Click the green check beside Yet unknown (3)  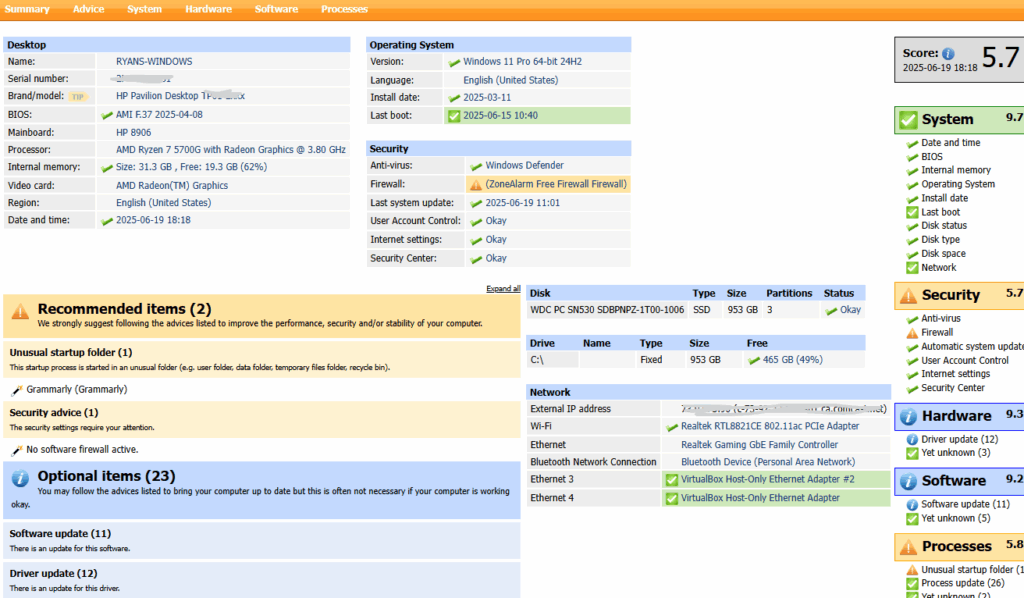(x=912, y=454)
